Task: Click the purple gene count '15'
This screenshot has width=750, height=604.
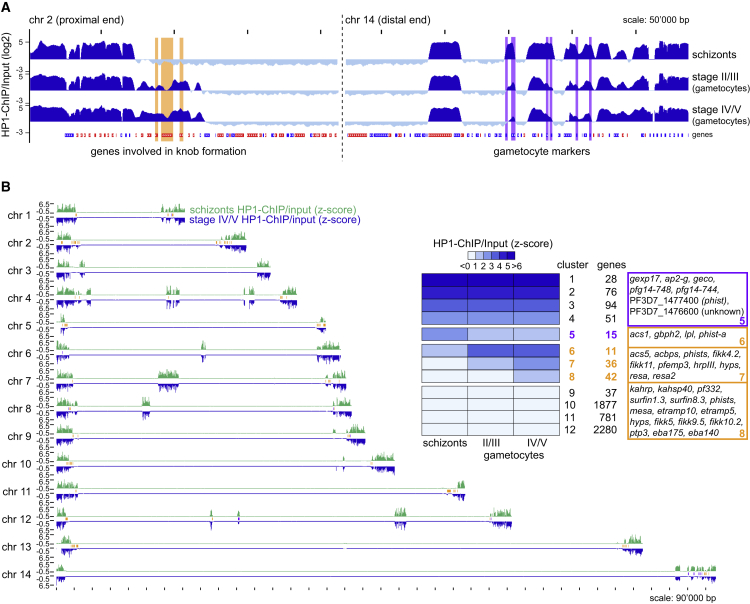Action: tap(611, 335)
